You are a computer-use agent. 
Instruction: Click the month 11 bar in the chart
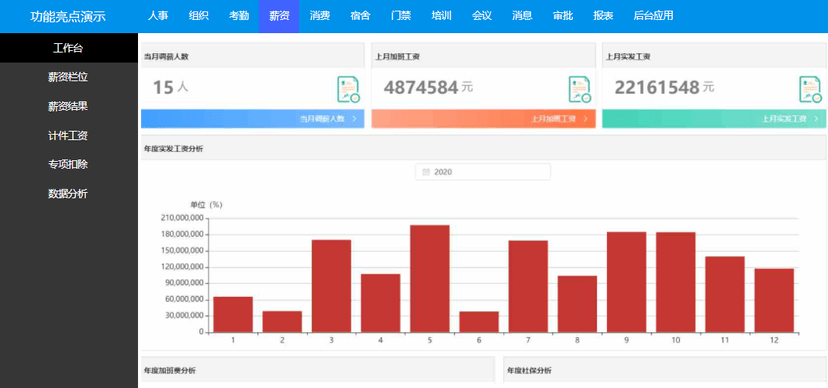pyautogui.click(x=724, y=295)
